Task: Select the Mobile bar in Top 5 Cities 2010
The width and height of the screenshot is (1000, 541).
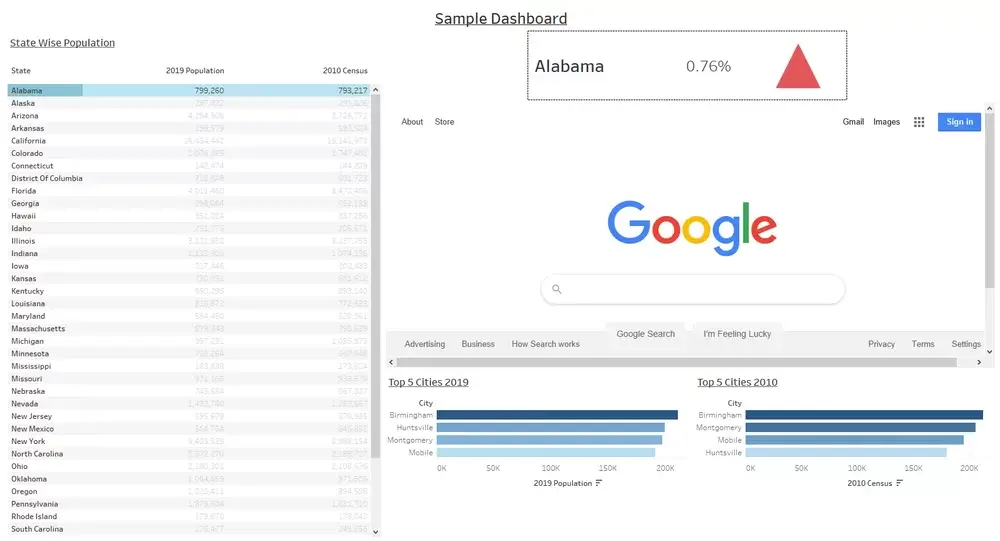Action: tap(855, 440)
